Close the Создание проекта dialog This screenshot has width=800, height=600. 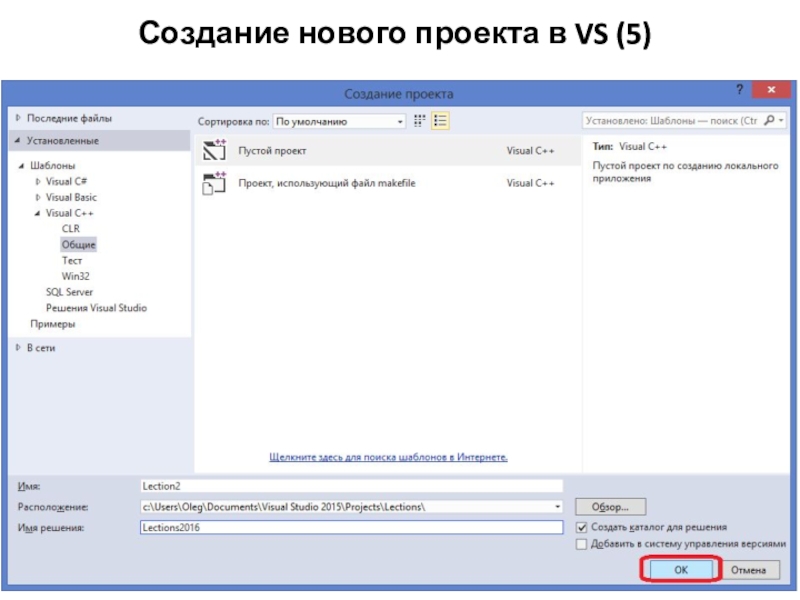click(x=771, y=90)
